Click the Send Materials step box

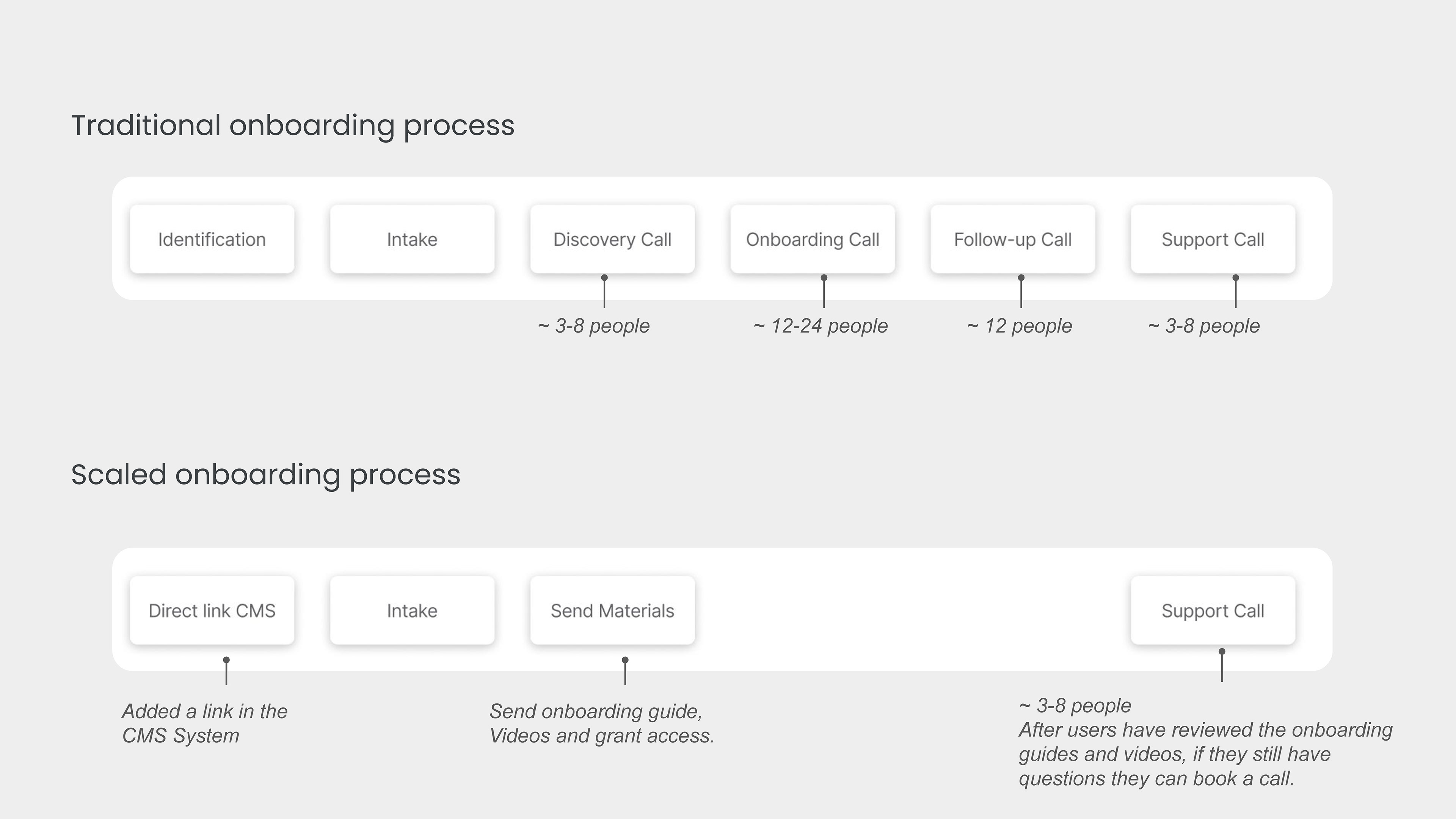tap(612, 610)
